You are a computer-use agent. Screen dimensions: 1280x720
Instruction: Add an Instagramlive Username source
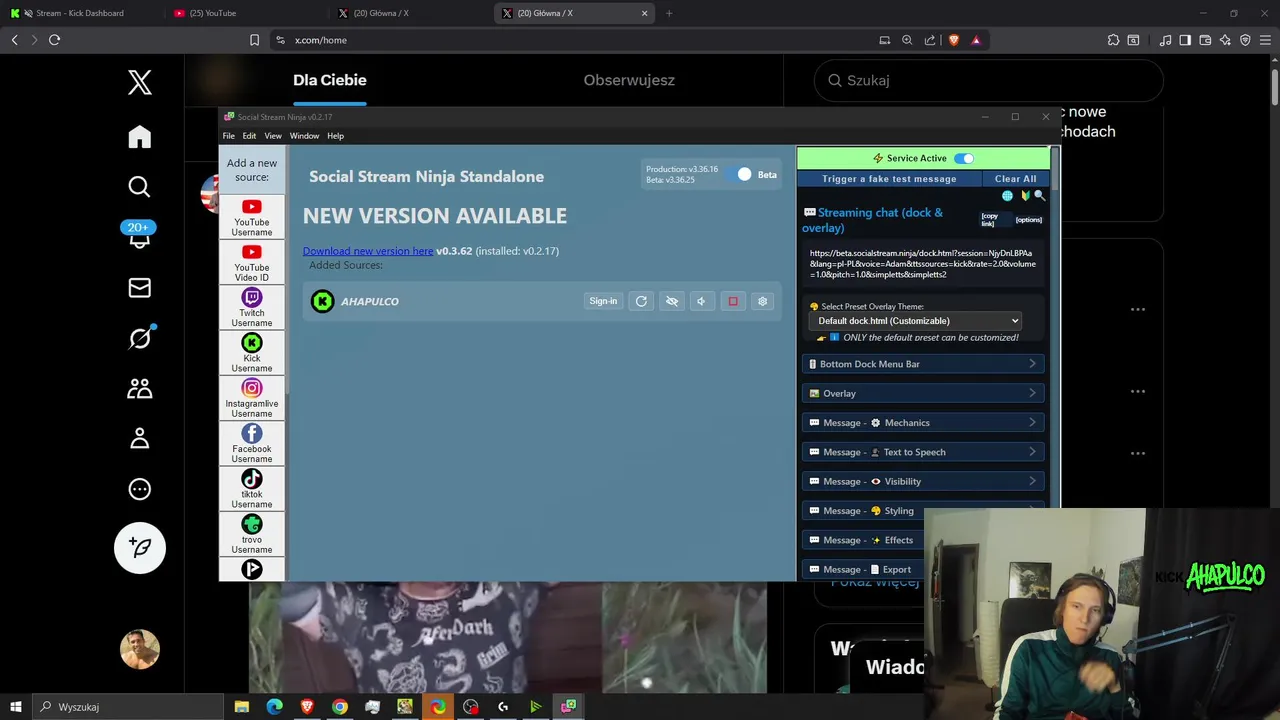(x=252, y=399)
